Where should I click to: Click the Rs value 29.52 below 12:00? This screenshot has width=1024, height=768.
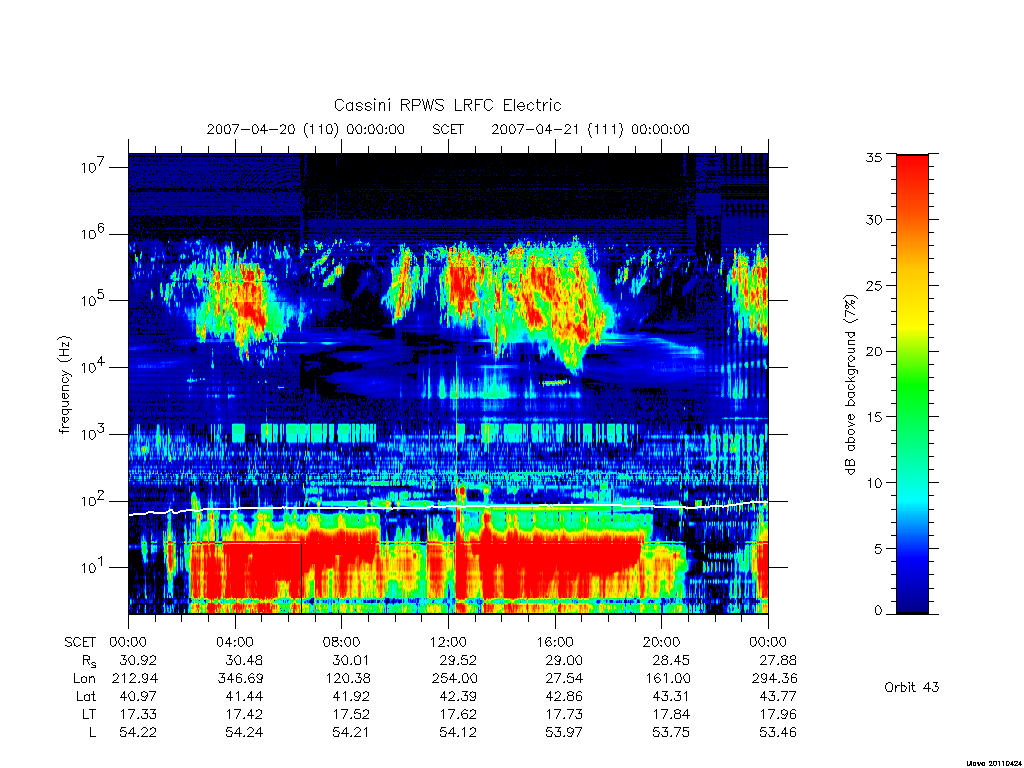(x=457, y=660)
